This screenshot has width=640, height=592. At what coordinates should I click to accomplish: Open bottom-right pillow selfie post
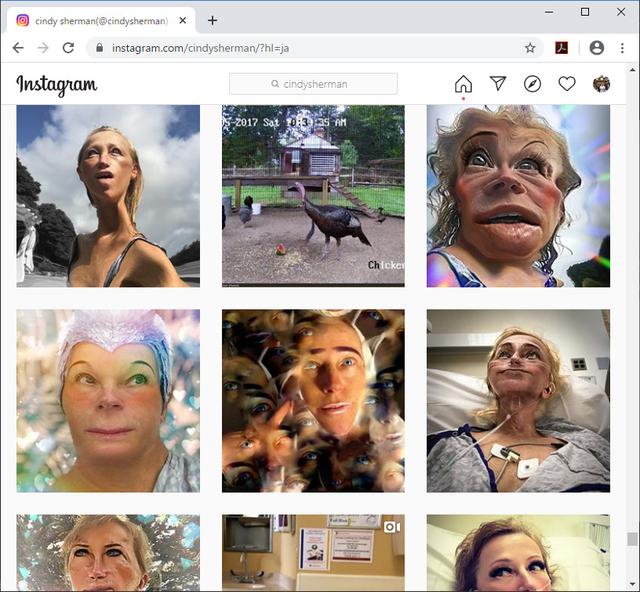tap(518, 552)
